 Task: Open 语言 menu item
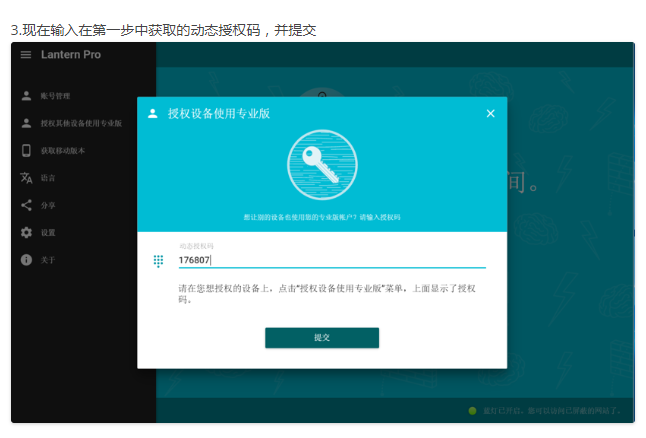click(x=48, y=178)
